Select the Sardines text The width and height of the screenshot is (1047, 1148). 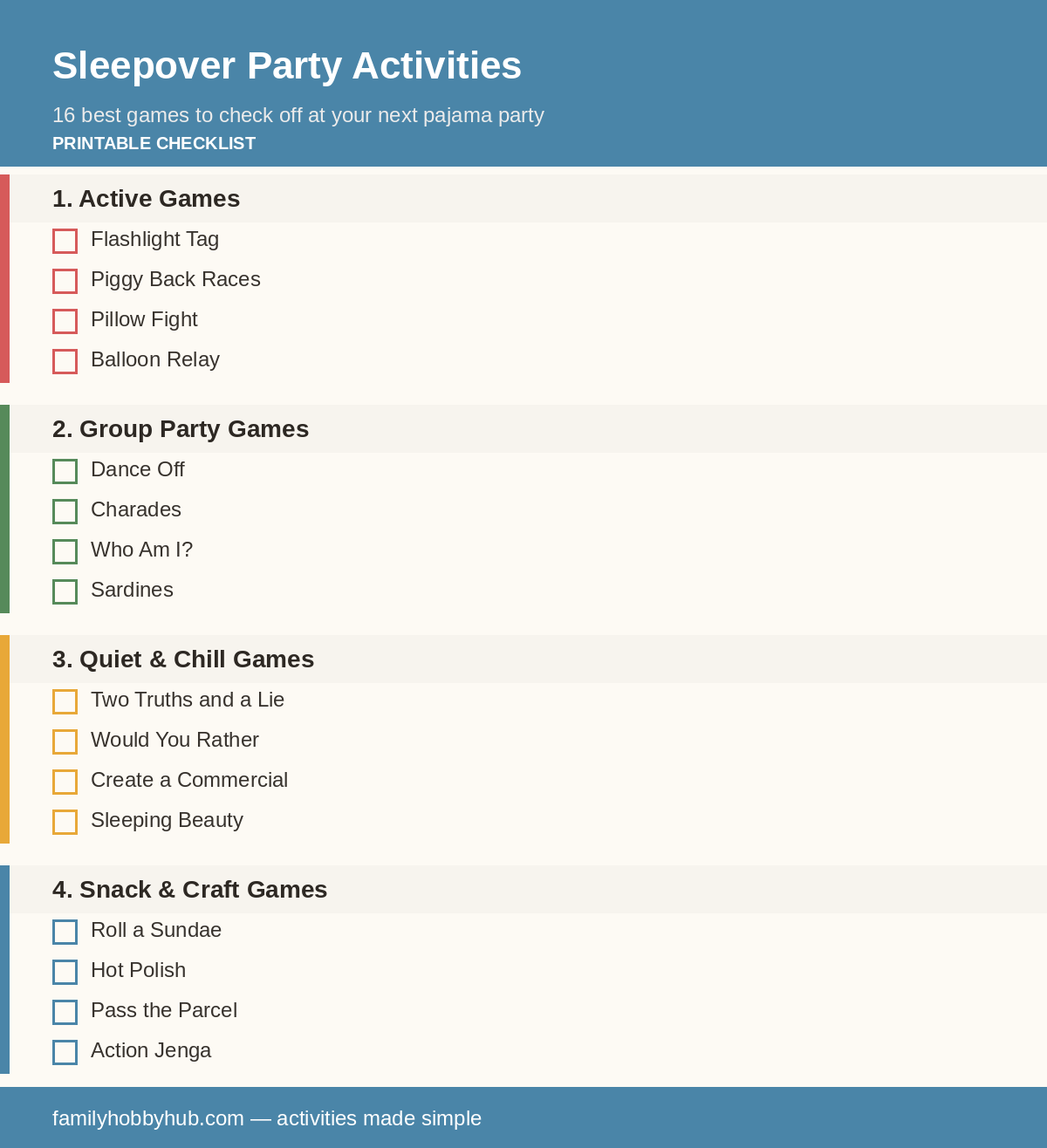[x=132, y=590]
